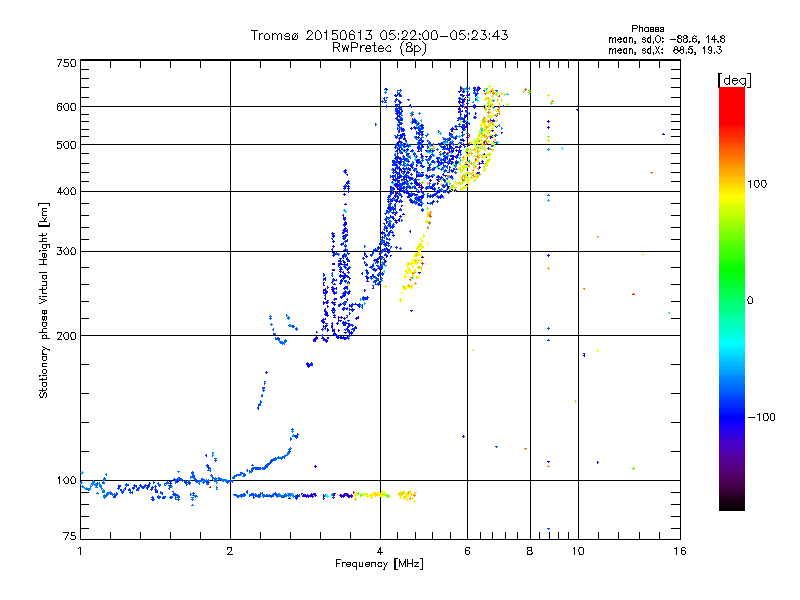This screenshot has width=800, height=600.
Task: Click y-axis tick label '750'
Action: click(x=67, y=63)
